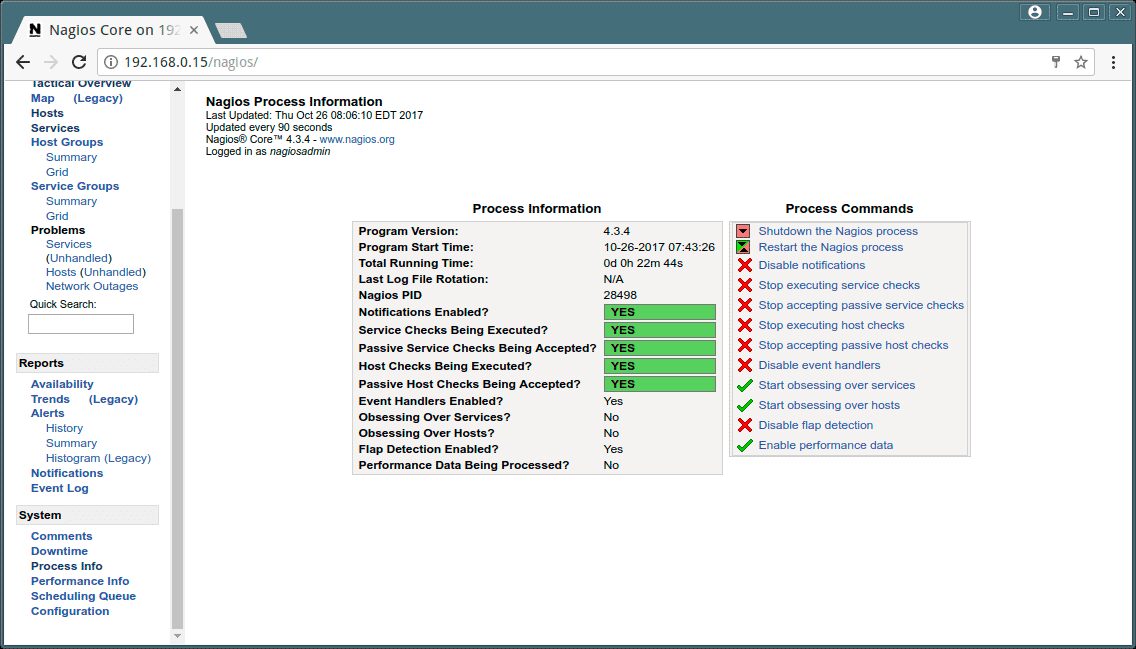This screenshot has height=649, width=1136.
Task: Click inside the Quick Search field
Action: (81, 323)
